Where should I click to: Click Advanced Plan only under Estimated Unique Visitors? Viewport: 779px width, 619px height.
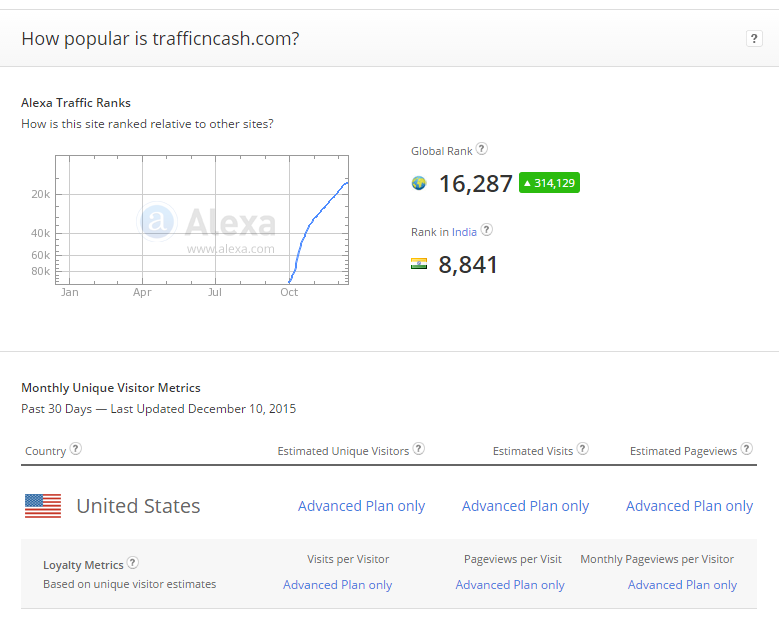pyautogui.click(x=361, y=506)
